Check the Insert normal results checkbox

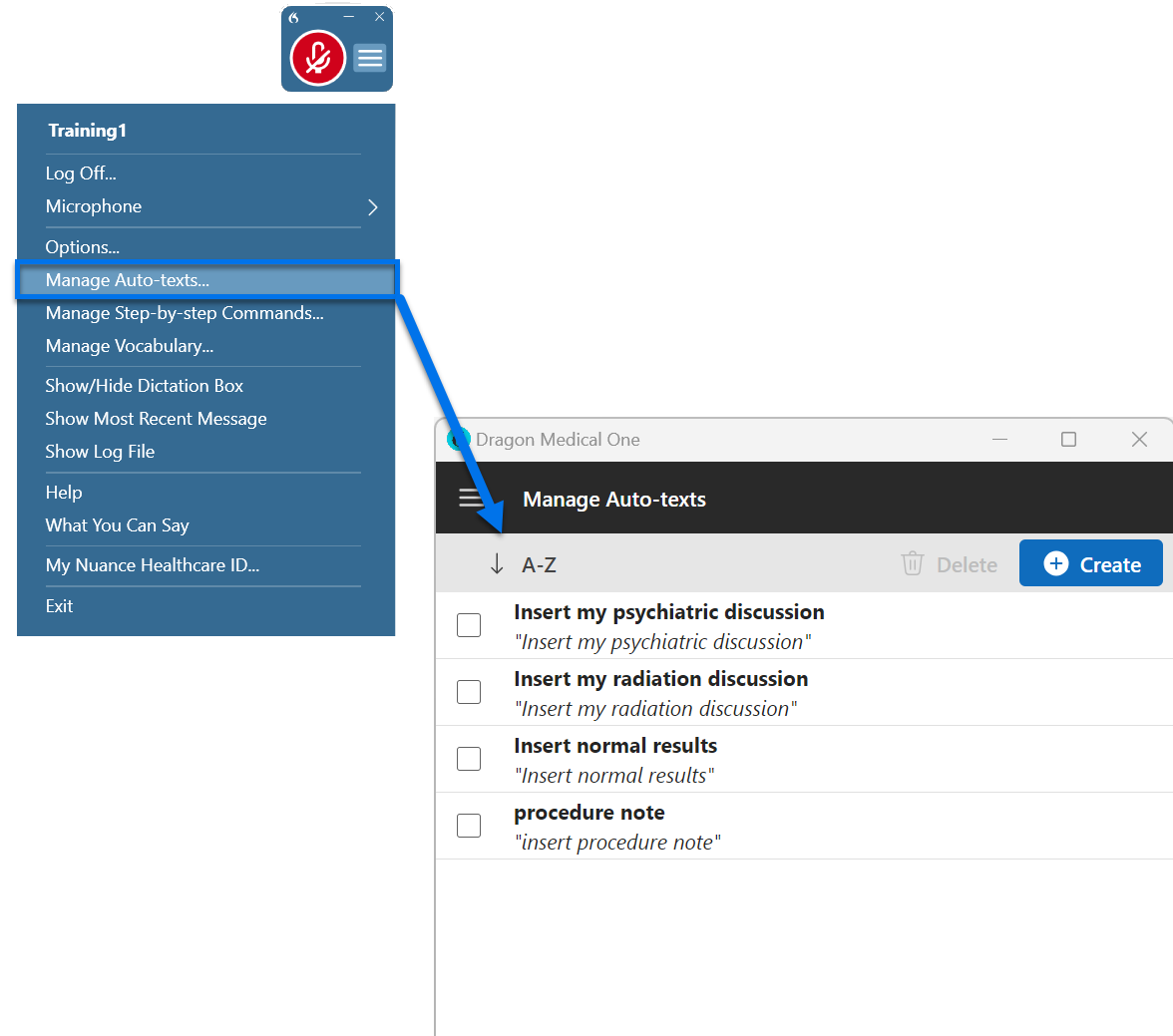coord(469,759)
